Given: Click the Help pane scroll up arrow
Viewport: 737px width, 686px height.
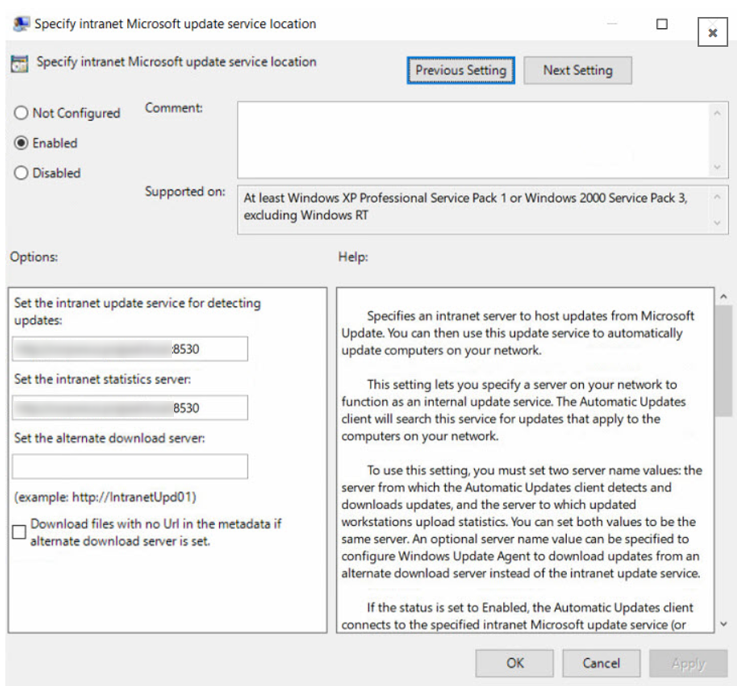Looking at the screenshot, I should click(x=724, y=297).
